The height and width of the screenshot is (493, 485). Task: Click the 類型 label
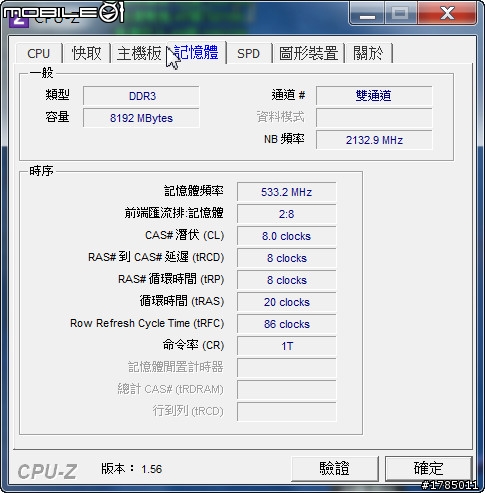pos(57,95)
